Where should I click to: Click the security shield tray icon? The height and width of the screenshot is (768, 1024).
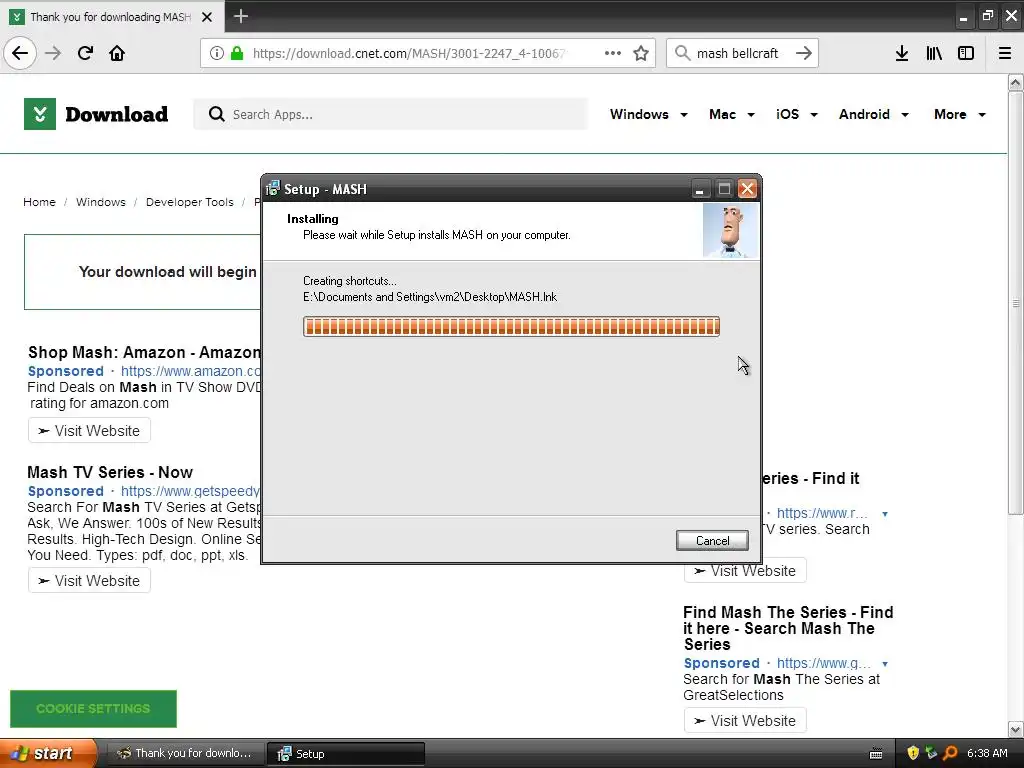click(x=913, y=753)
